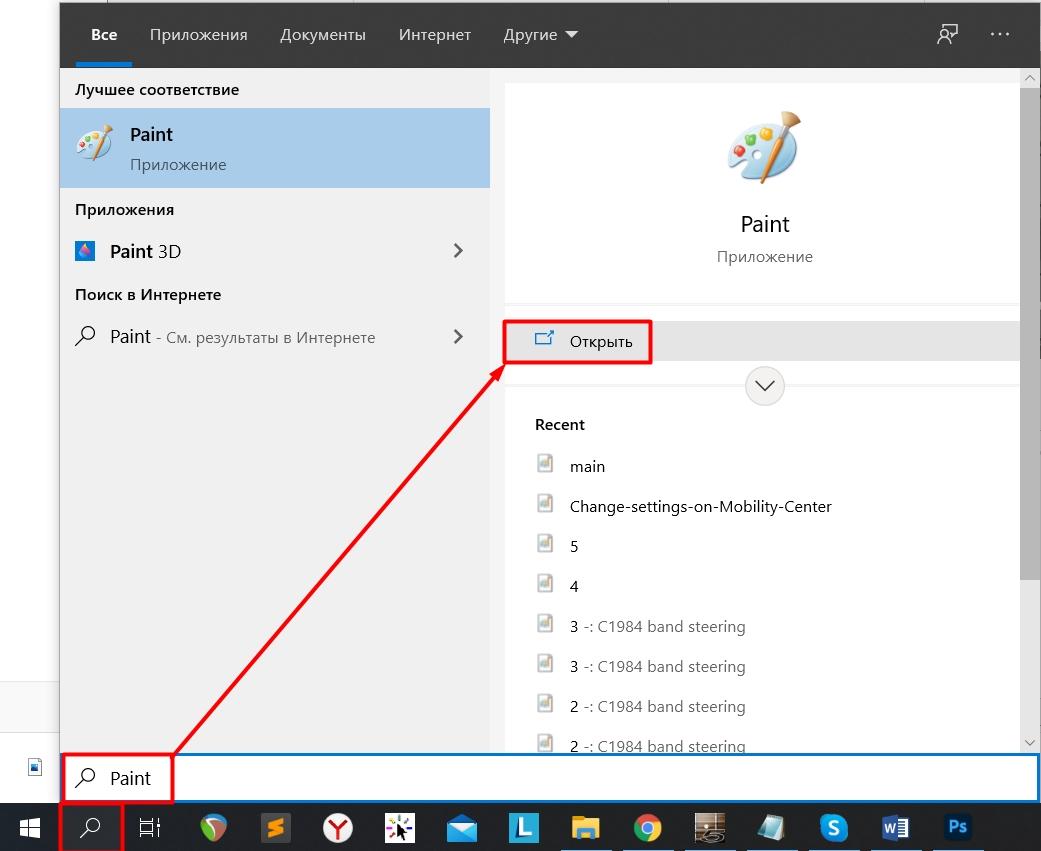Open recent file Change-settings-on-Mobility-Center
This screenshot has height=851, width=1041.
tap(700, 506)
